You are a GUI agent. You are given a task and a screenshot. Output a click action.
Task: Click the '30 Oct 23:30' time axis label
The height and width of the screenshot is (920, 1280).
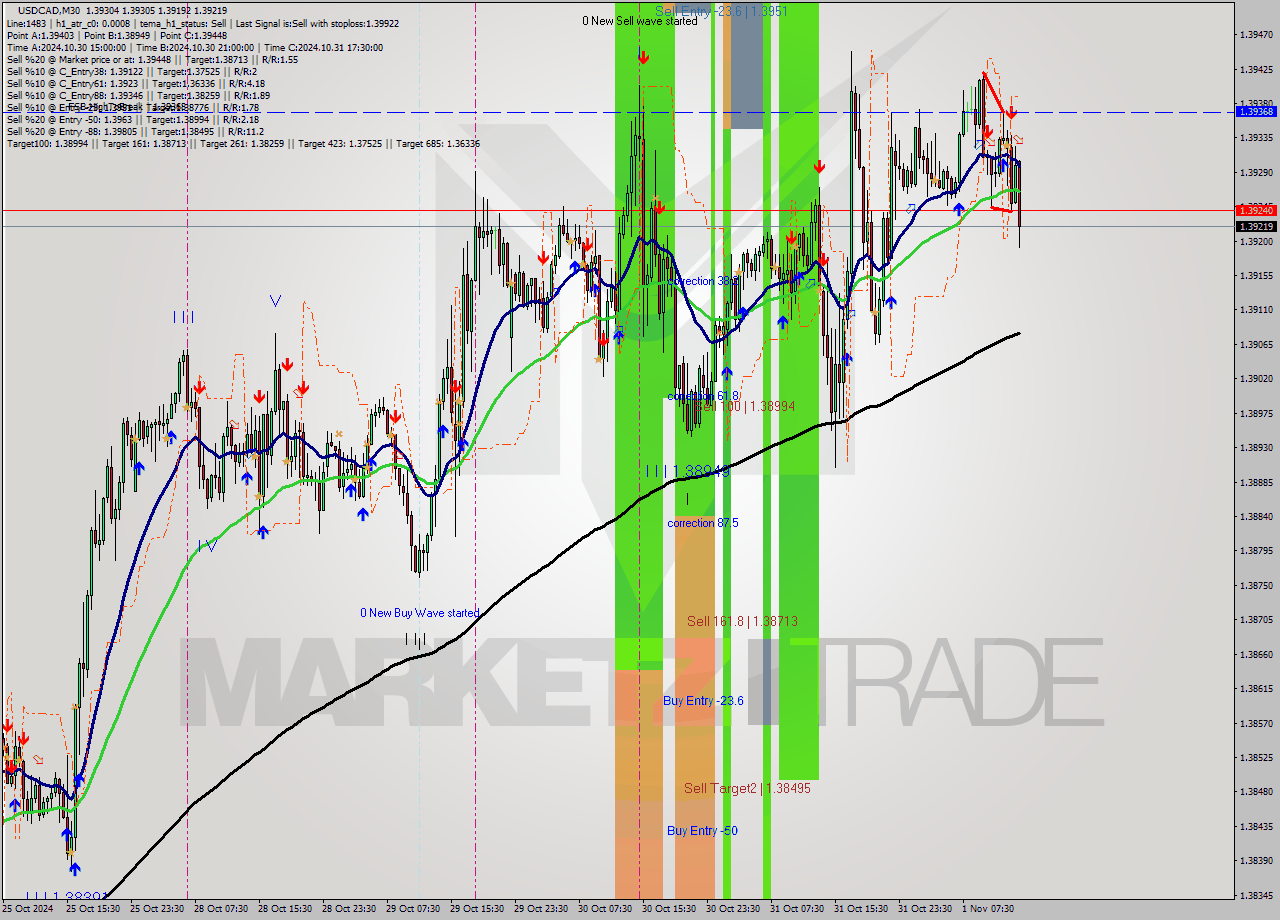[733, 909]
